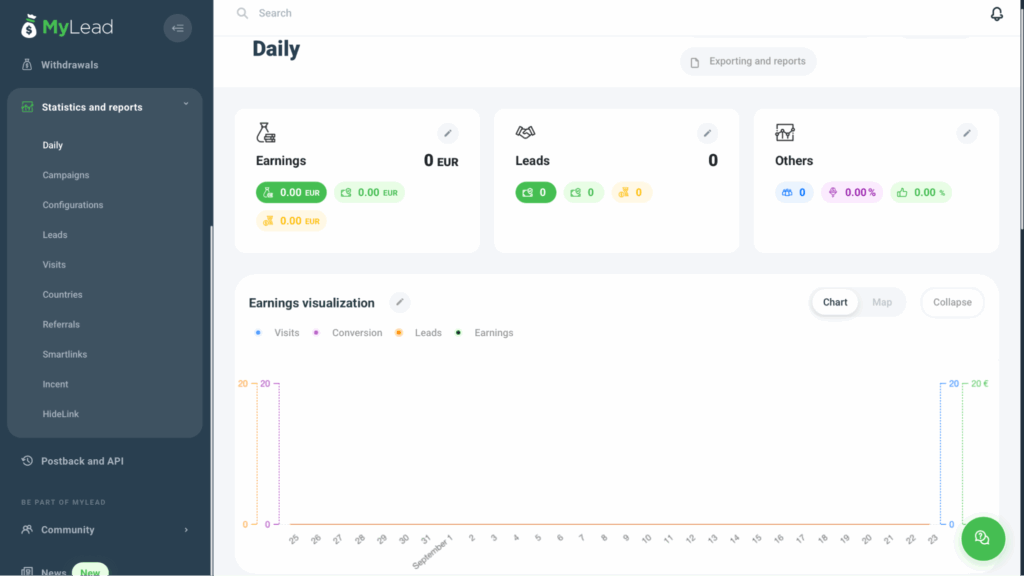The image size is (1024, 576).
Task: Toggle the Conversion series in chart legend
Action: pyautogui.click(x=348, y=333)
